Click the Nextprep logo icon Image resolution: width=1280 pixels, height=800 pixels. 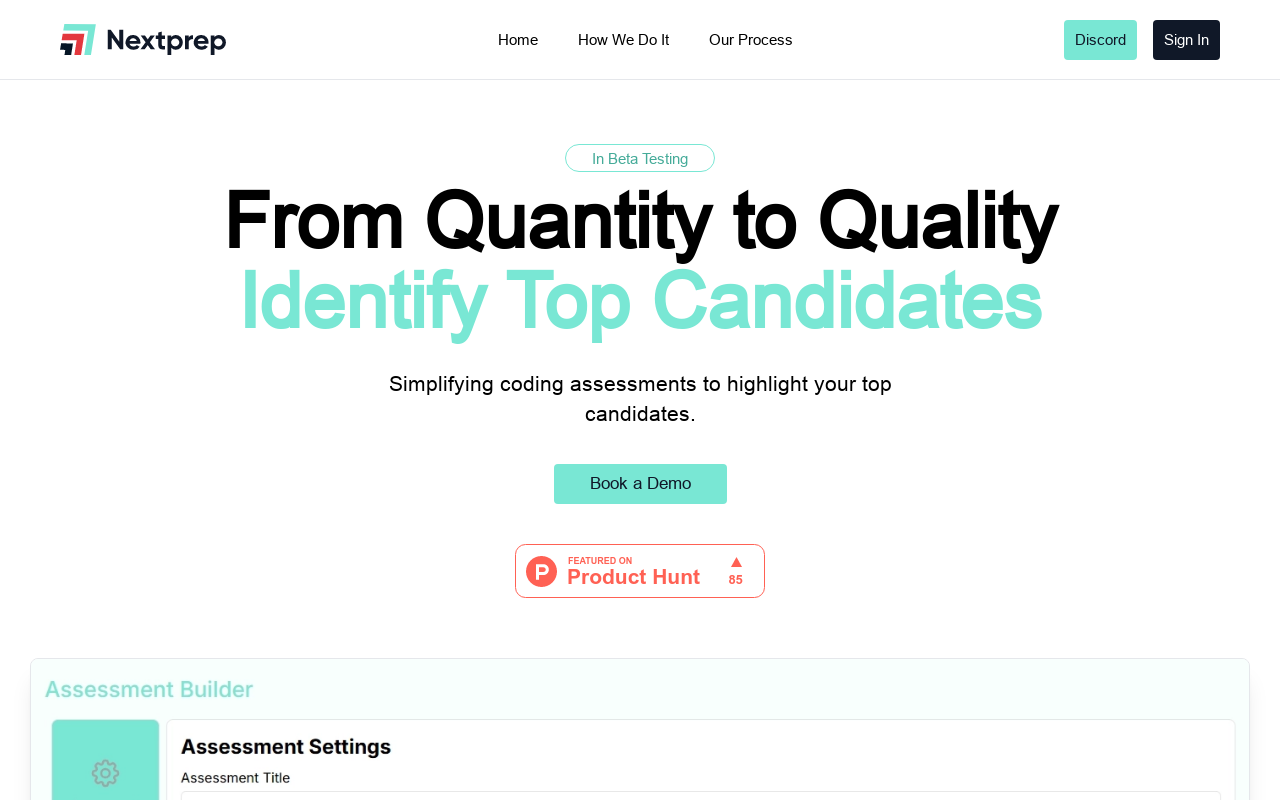pos(78,40)
